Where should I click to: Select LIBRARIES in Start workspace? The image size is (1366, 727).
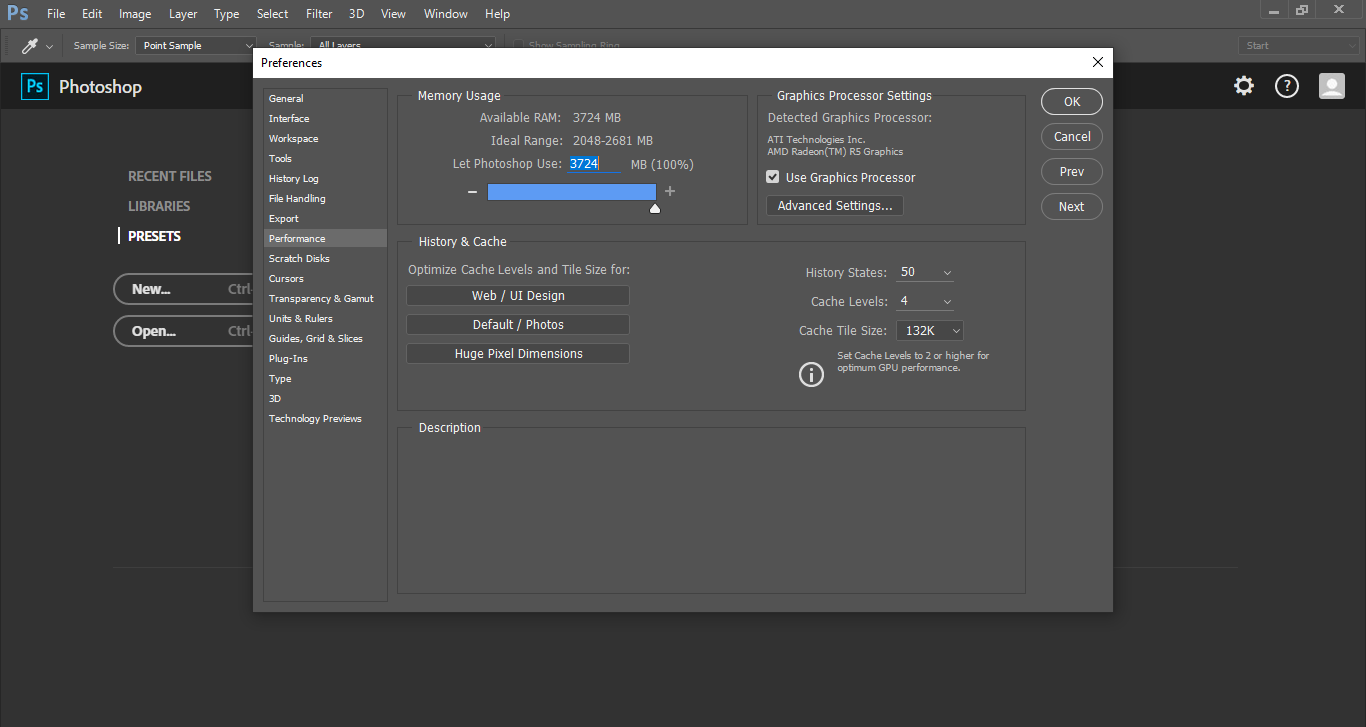(x=159, y=206)
